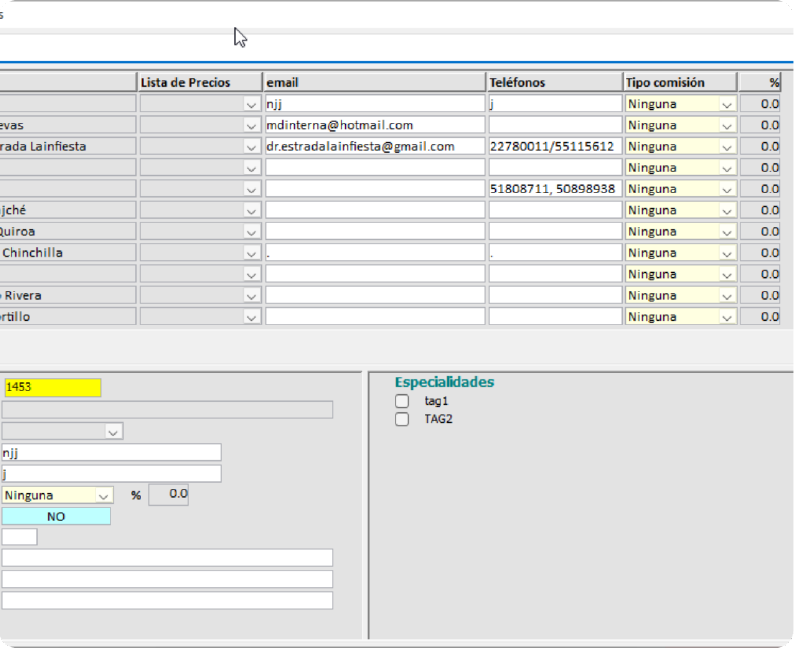Sort by the email column header
The height and width of the screenshot is (649, 794).
pos(374,82)
